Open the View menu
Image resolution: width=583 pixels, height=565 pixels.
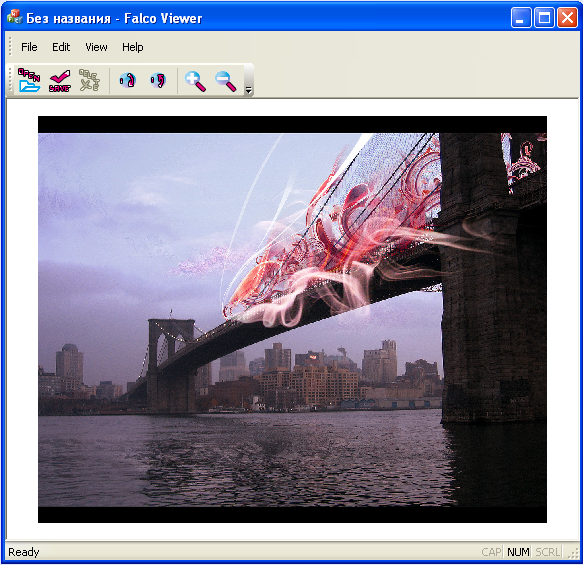point(96,47)
